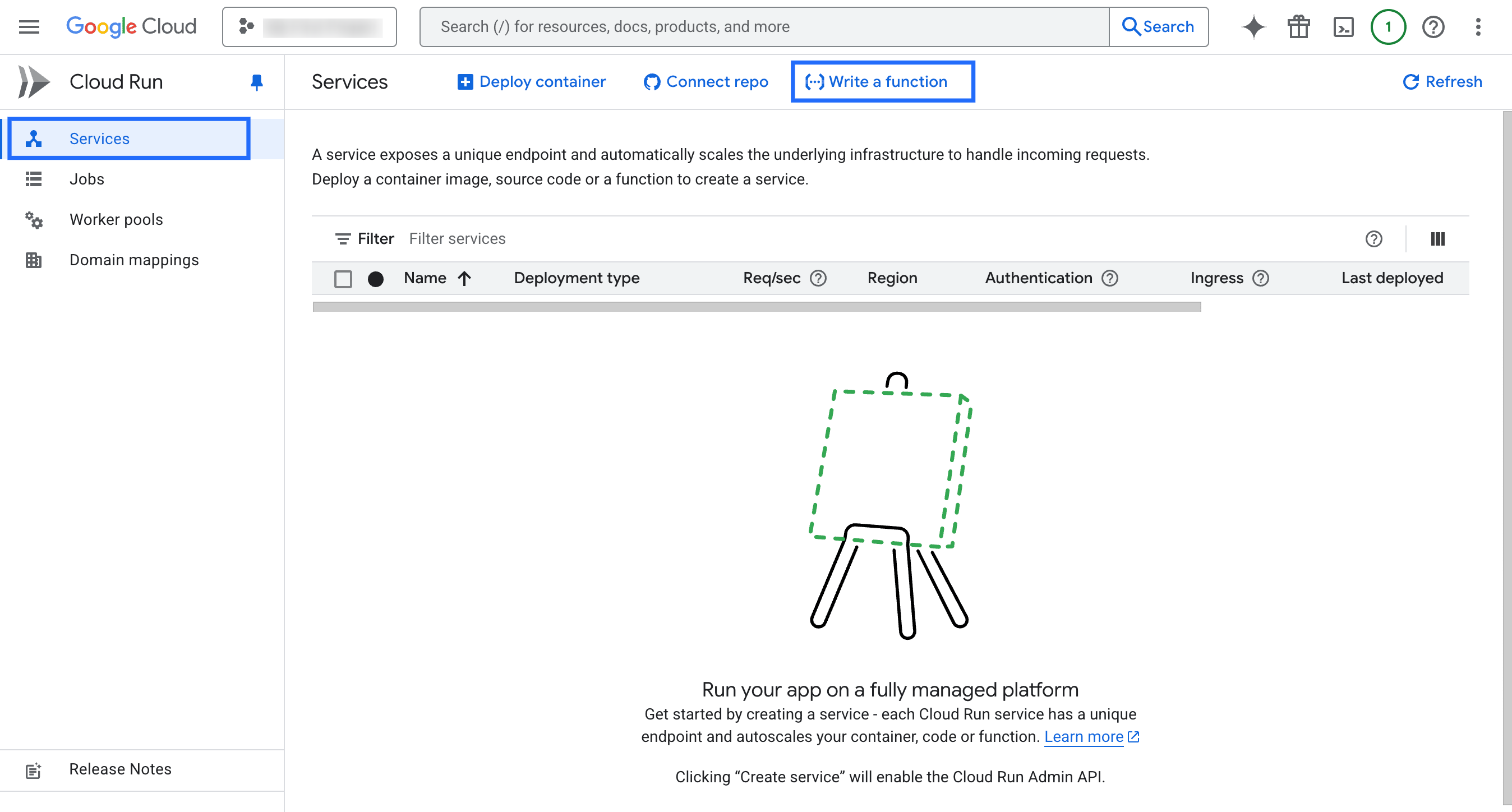Open the three-dot more options menu
Image resolution: width=1512 pixels, height=812 pixels.
tap(1478, 26)
